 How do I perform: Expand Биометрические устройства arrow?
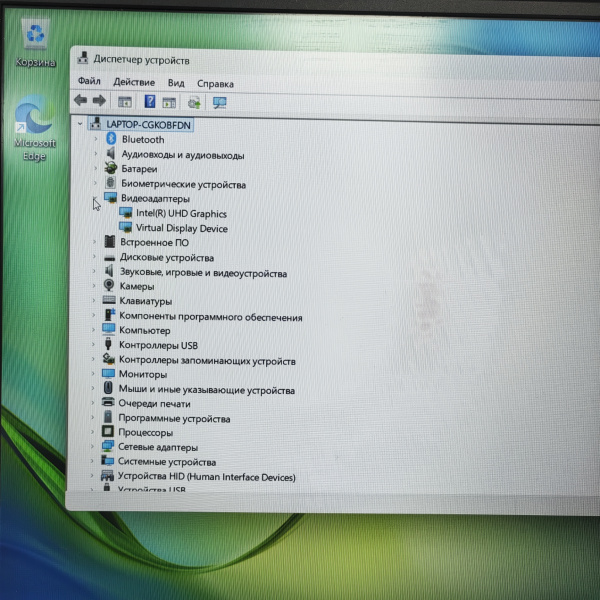click(x=95, y=183)
